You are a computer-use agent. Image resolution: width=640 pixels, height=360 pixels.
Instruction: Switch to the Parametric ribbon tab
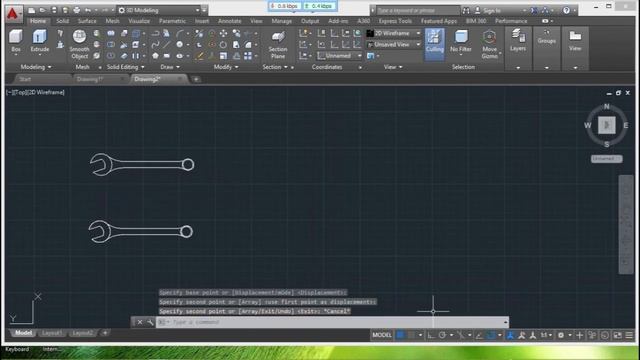click(x=172, y=21)
